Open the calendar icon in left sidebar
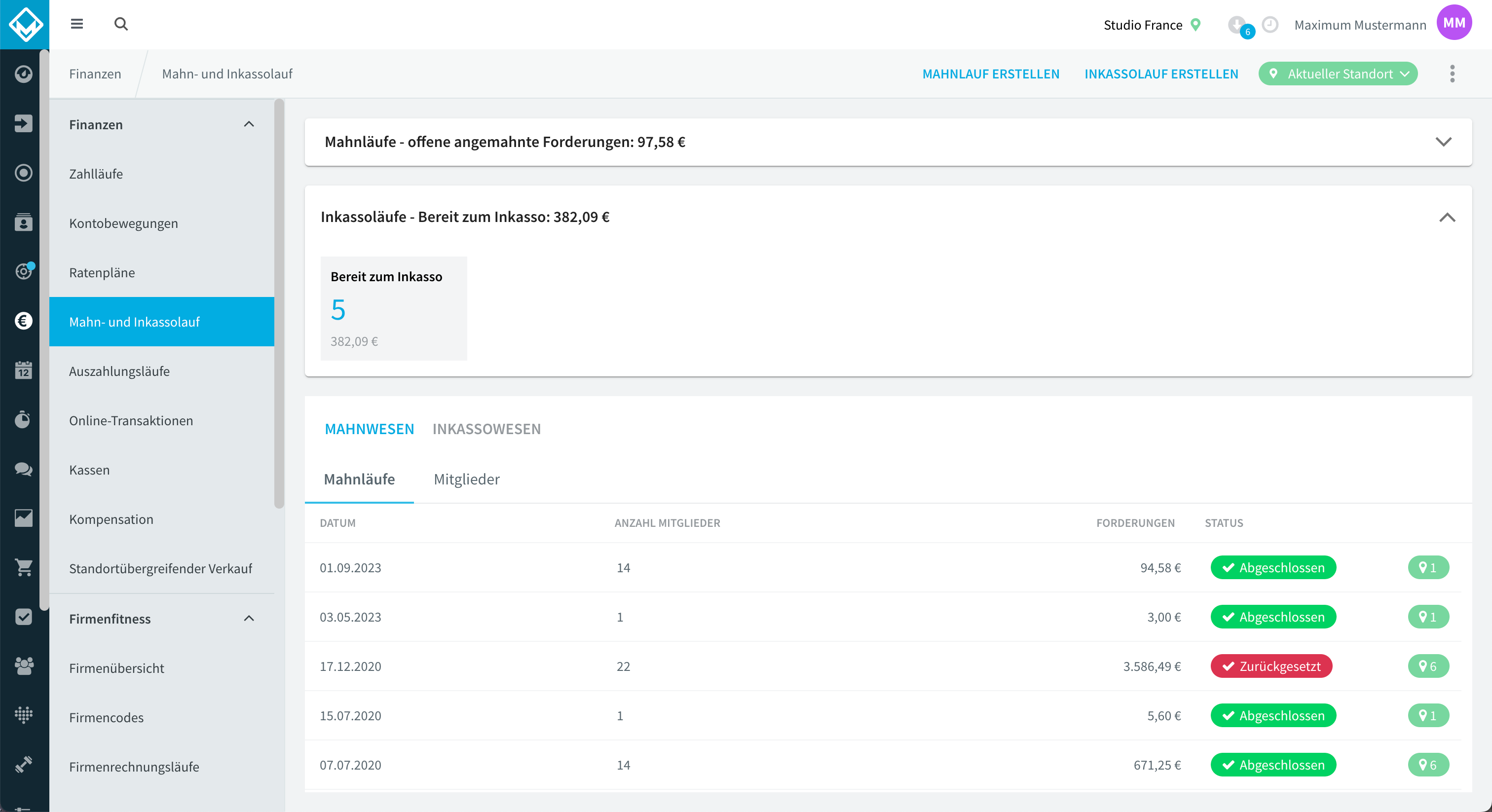This screenshot has height=812, width=1492. 24,370
